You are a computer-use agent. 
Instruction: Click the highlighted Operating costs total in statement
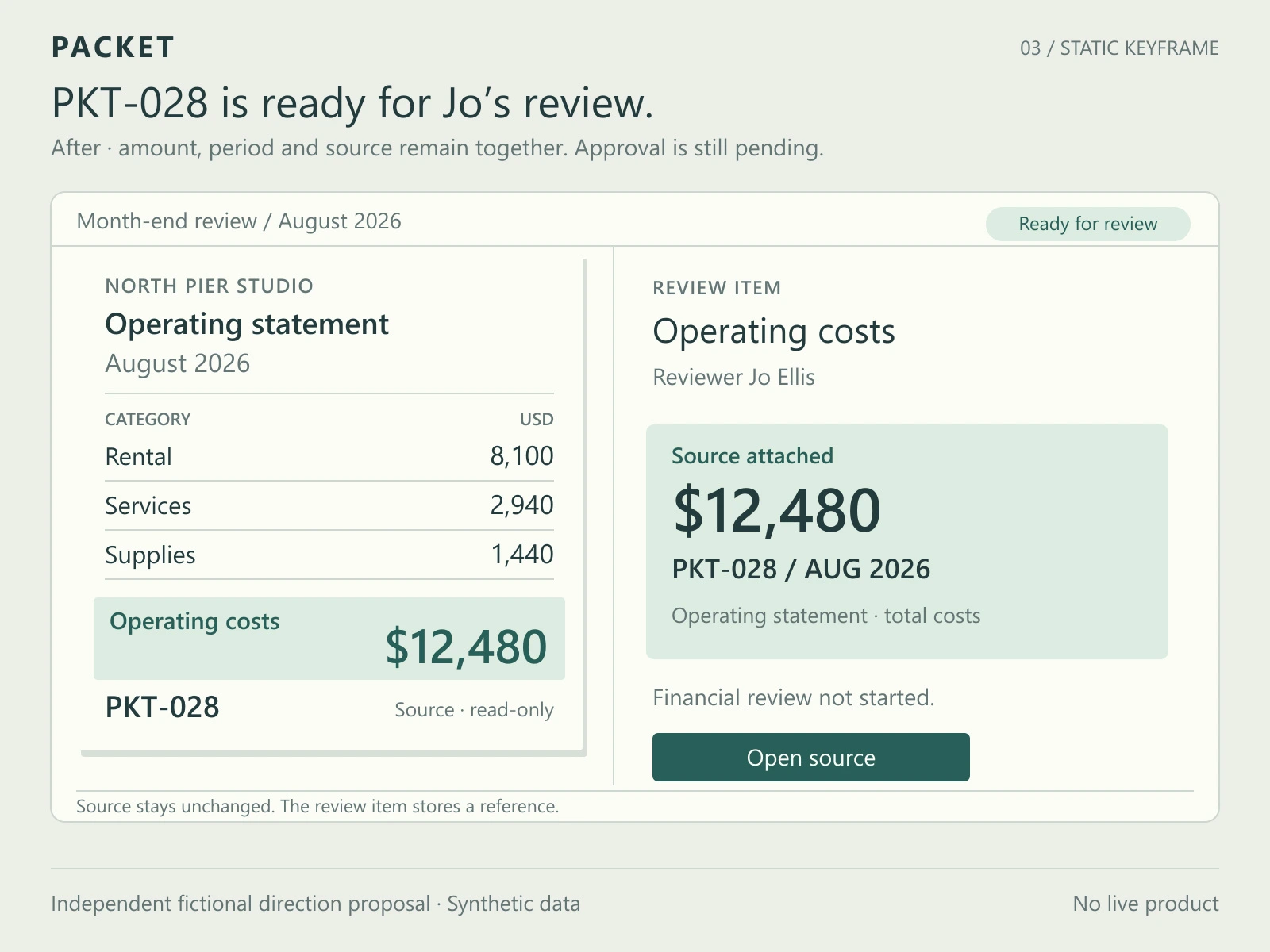point(329,639)
